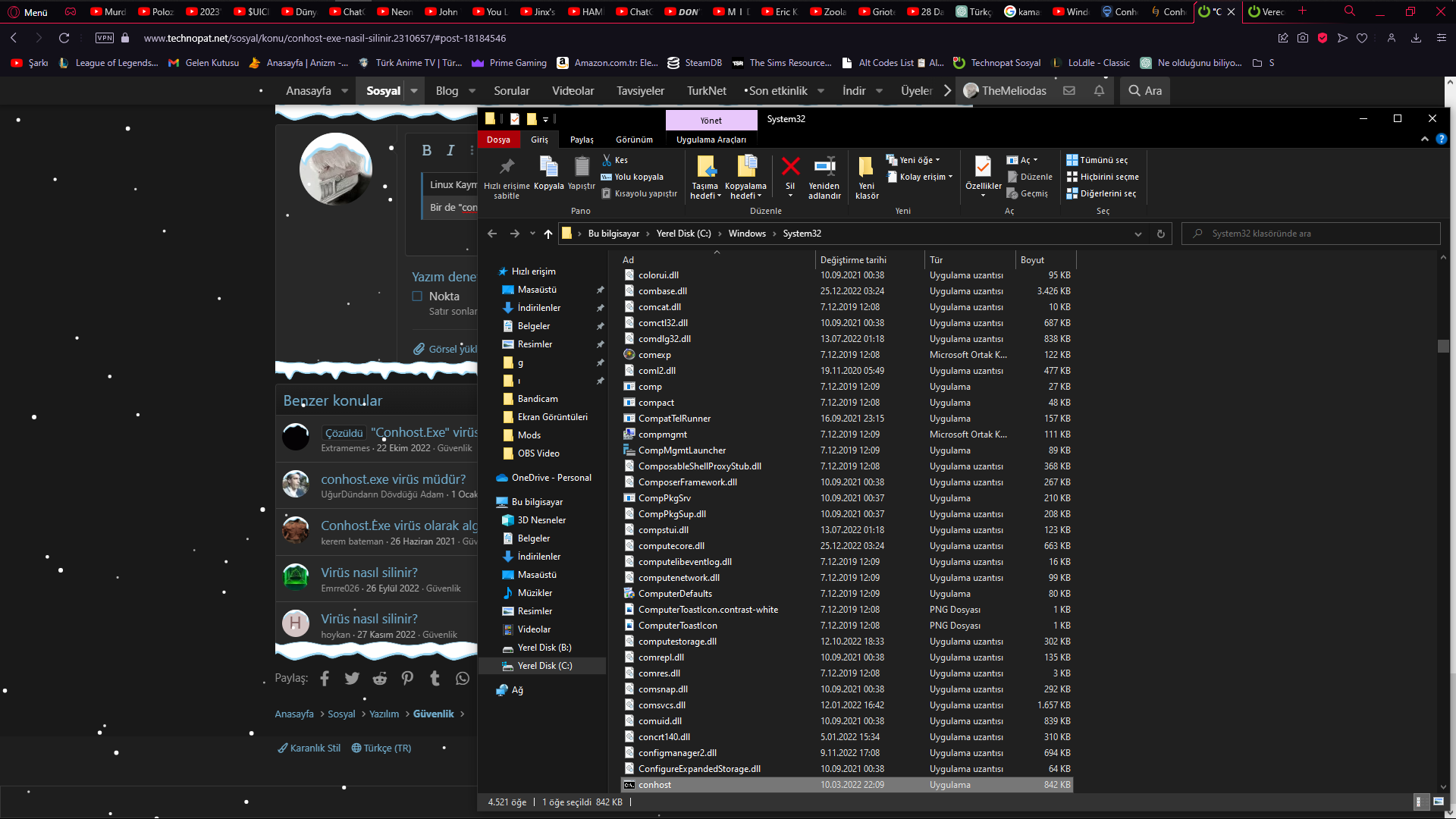Open the Özellikler properties icon
Viewport: 1456px width, 819px height.
coord(983,168)
